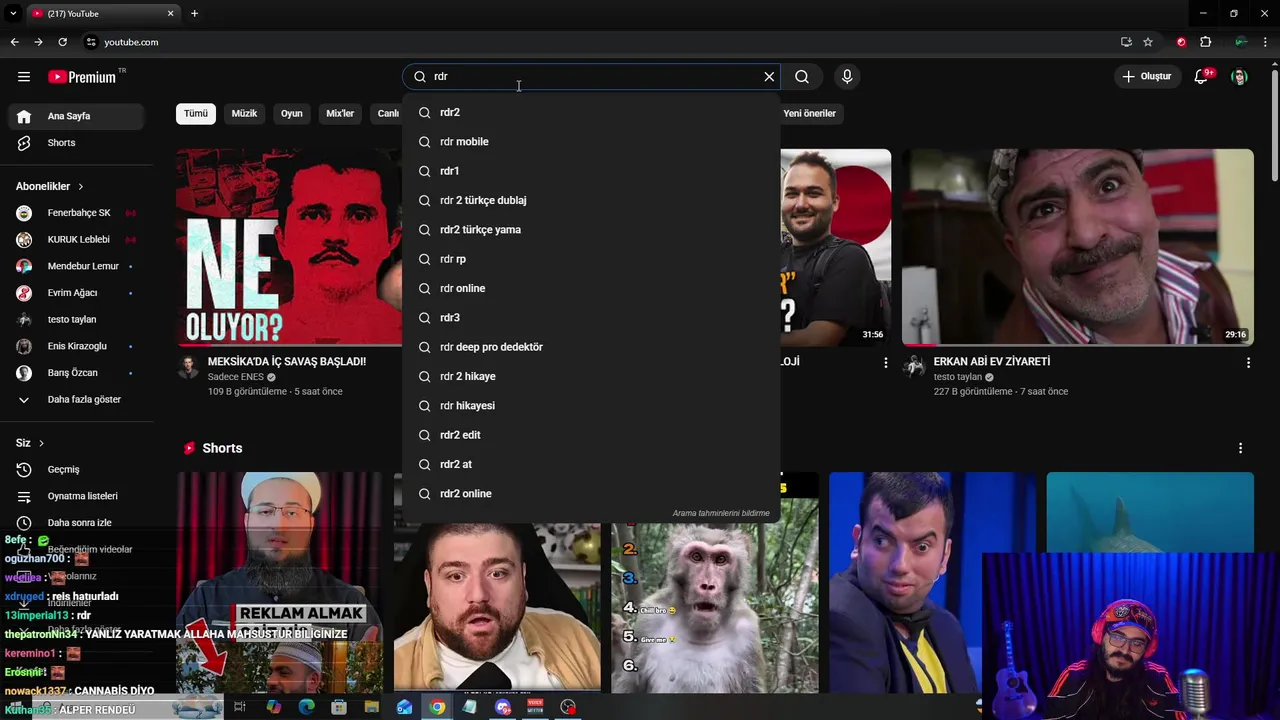Viewport: 1280px width, 720px height.
Task: Choose the rdr2 edit suggestion
Action: (591, 435)
